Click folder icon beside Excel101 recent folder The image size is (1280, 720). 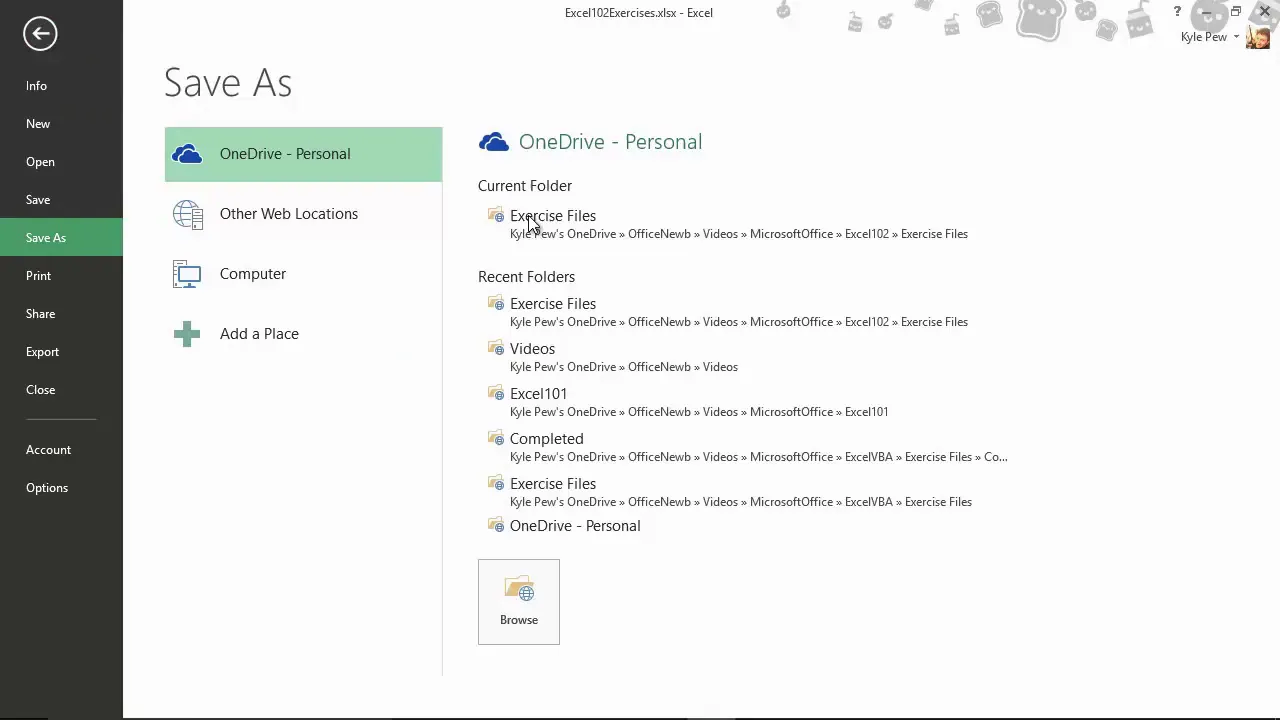click(x=496, y=393)
